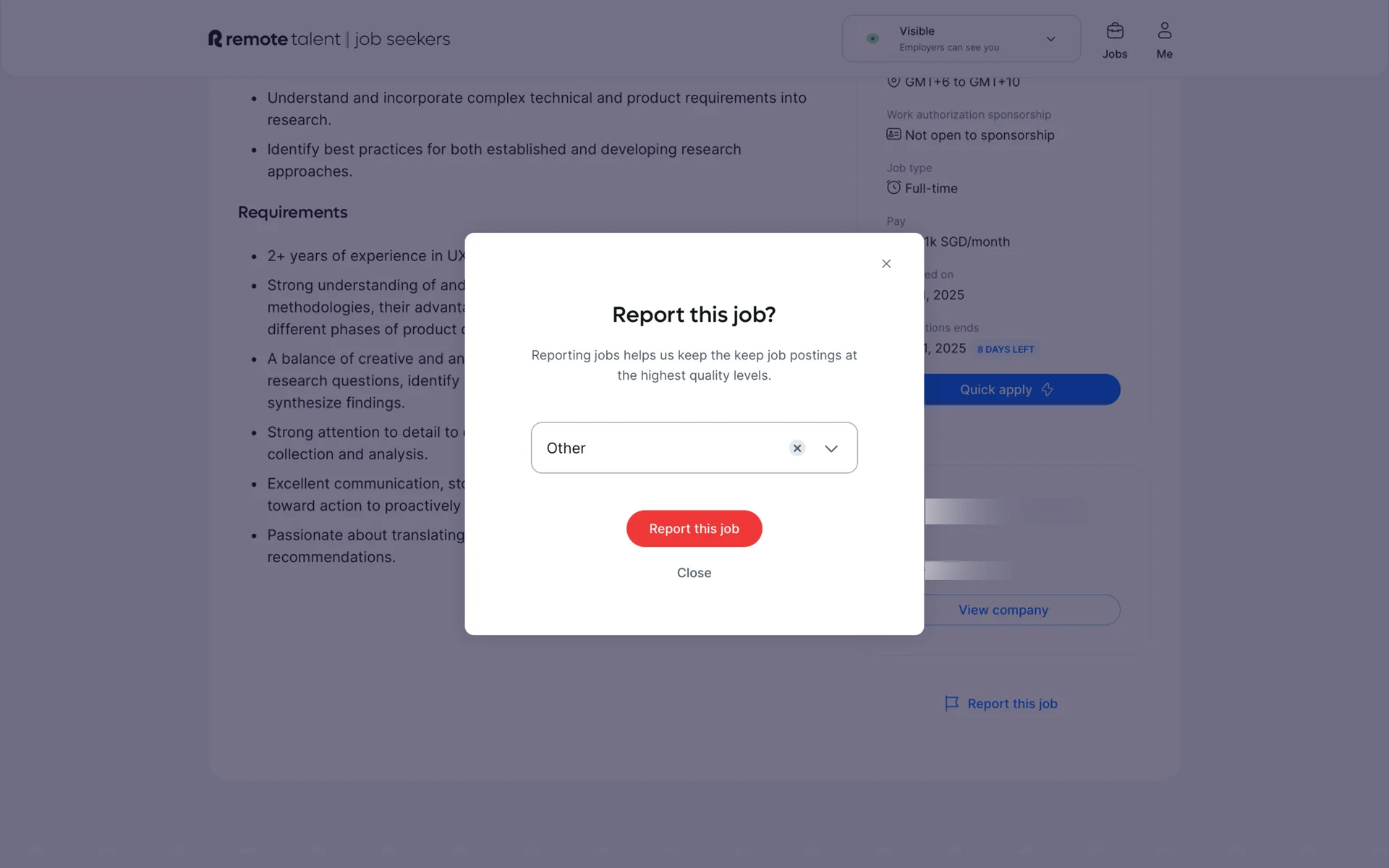Click the red Report this job button
The height and width of the screenshot is (868, 1389).
pos(694,528)
